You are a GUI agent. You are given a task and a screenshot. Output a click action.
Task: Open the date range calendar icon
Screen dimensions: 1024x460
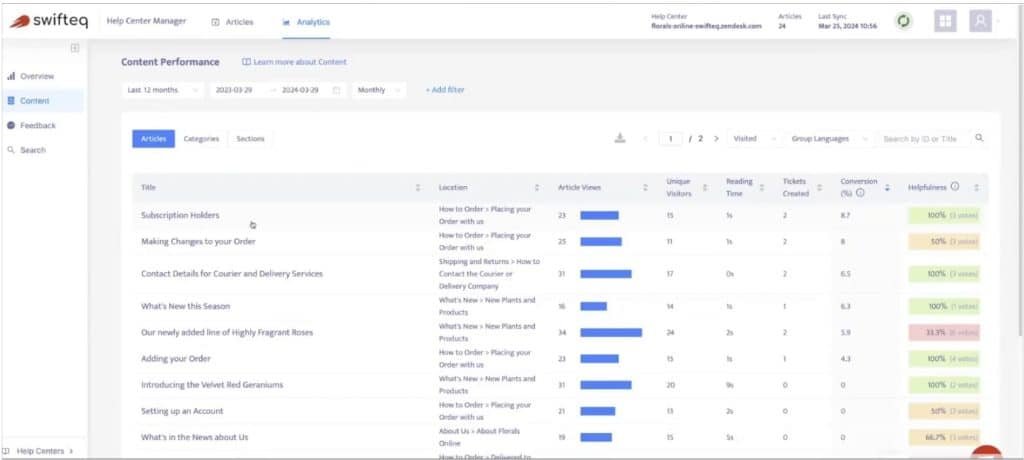point(336,90)
